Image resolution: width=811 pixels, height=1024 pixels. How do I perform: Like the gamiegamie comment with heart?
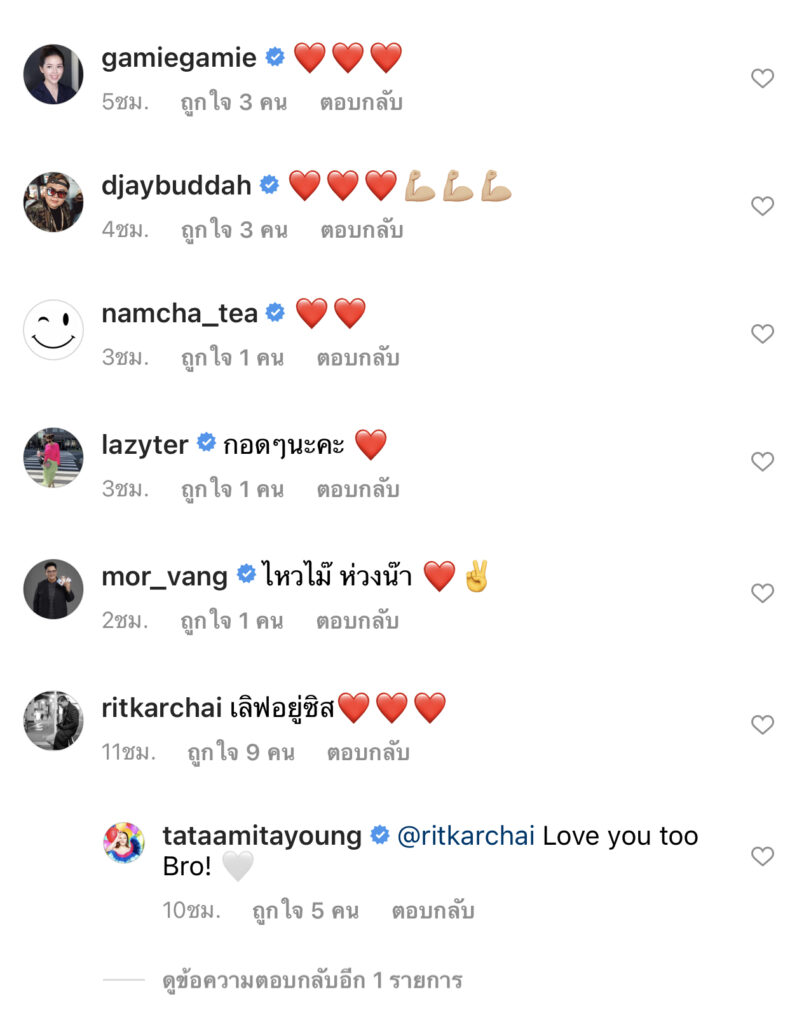pos(762,78)
